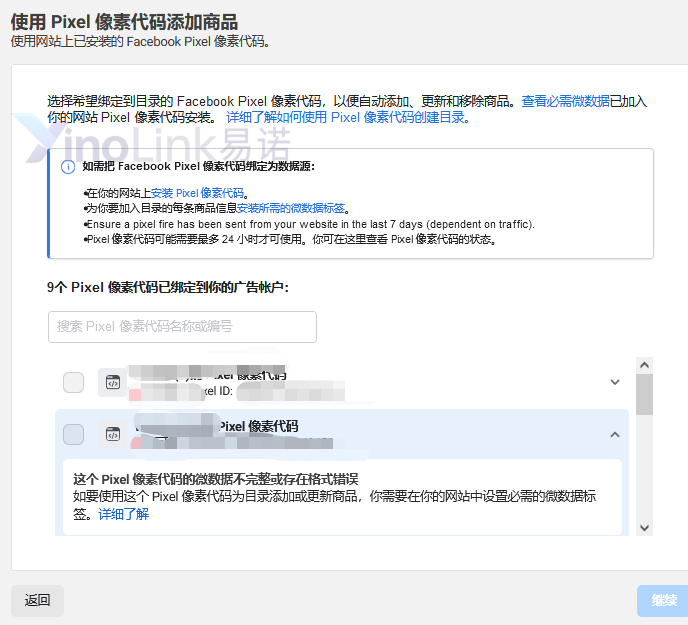Screen dimensions: 688x625
Task: Click the code icon of the highlighted pixel row
Action: [x=113, y=434]
